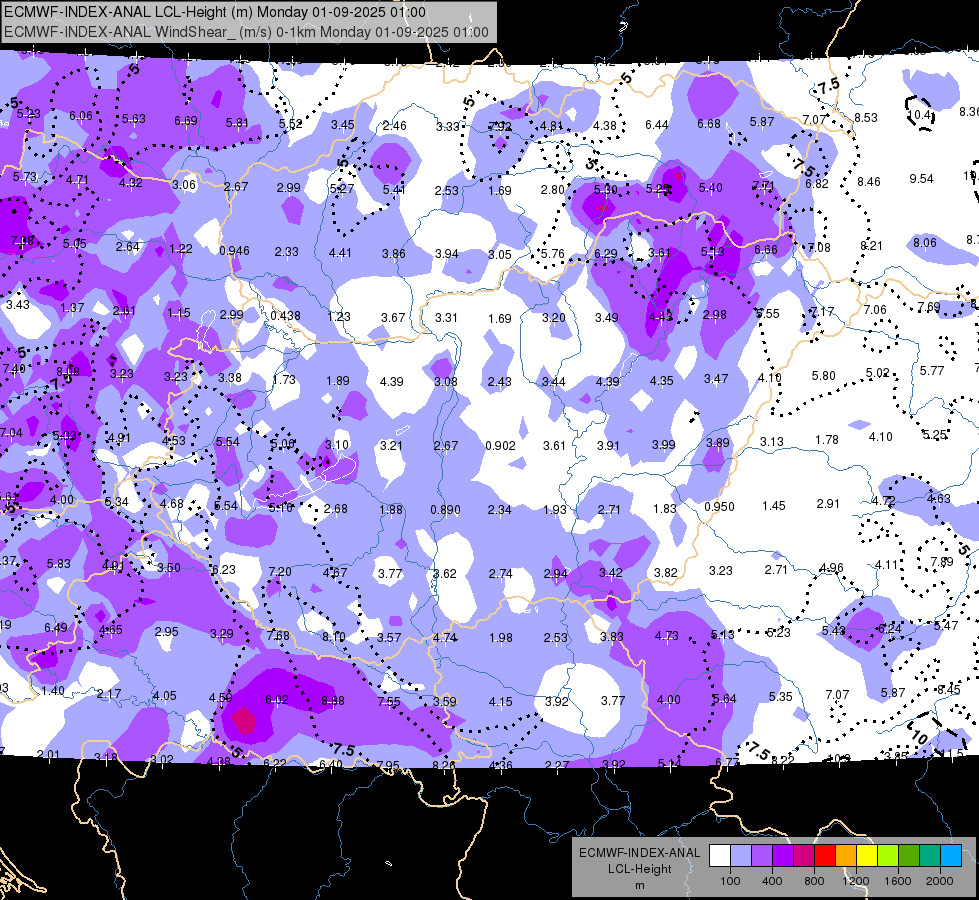The image size is (979, 900).
Task: Click the wind shear value 1.98
Action: click(x=501, y=638)
